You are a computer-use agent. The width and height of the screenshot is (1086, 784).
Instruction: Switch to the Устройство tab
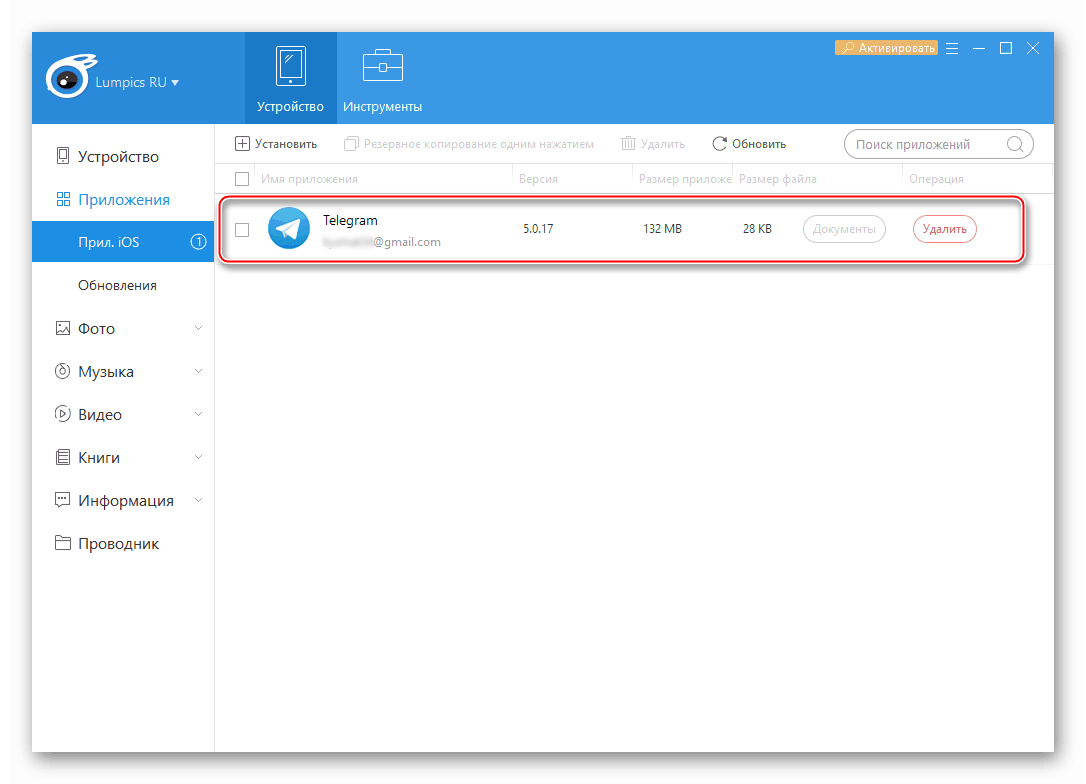[x=290, y=78]
